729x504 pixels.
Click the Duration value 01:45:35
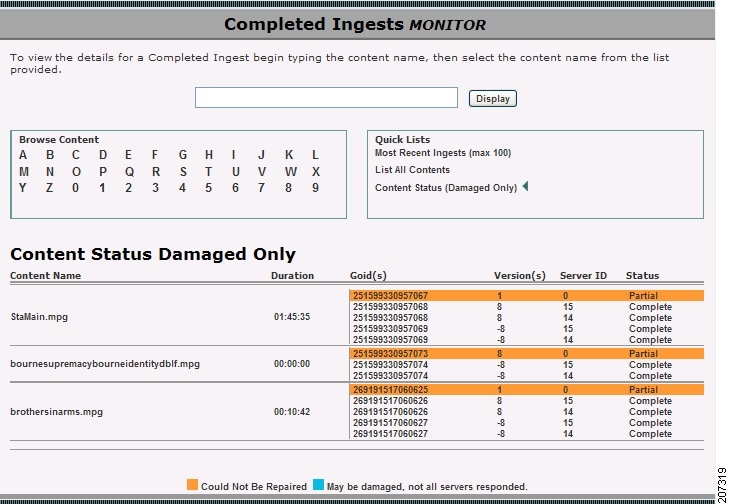click(x=292, y=317)
